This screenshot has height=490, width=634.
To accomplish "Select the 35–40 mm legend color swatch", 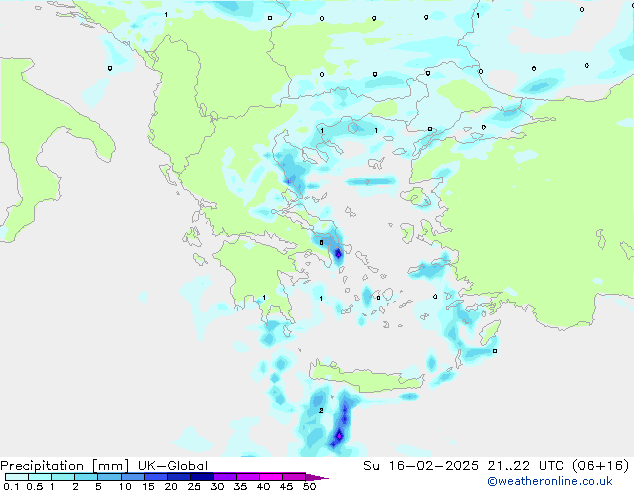I will pyautogui.click(x=247, y=477).
